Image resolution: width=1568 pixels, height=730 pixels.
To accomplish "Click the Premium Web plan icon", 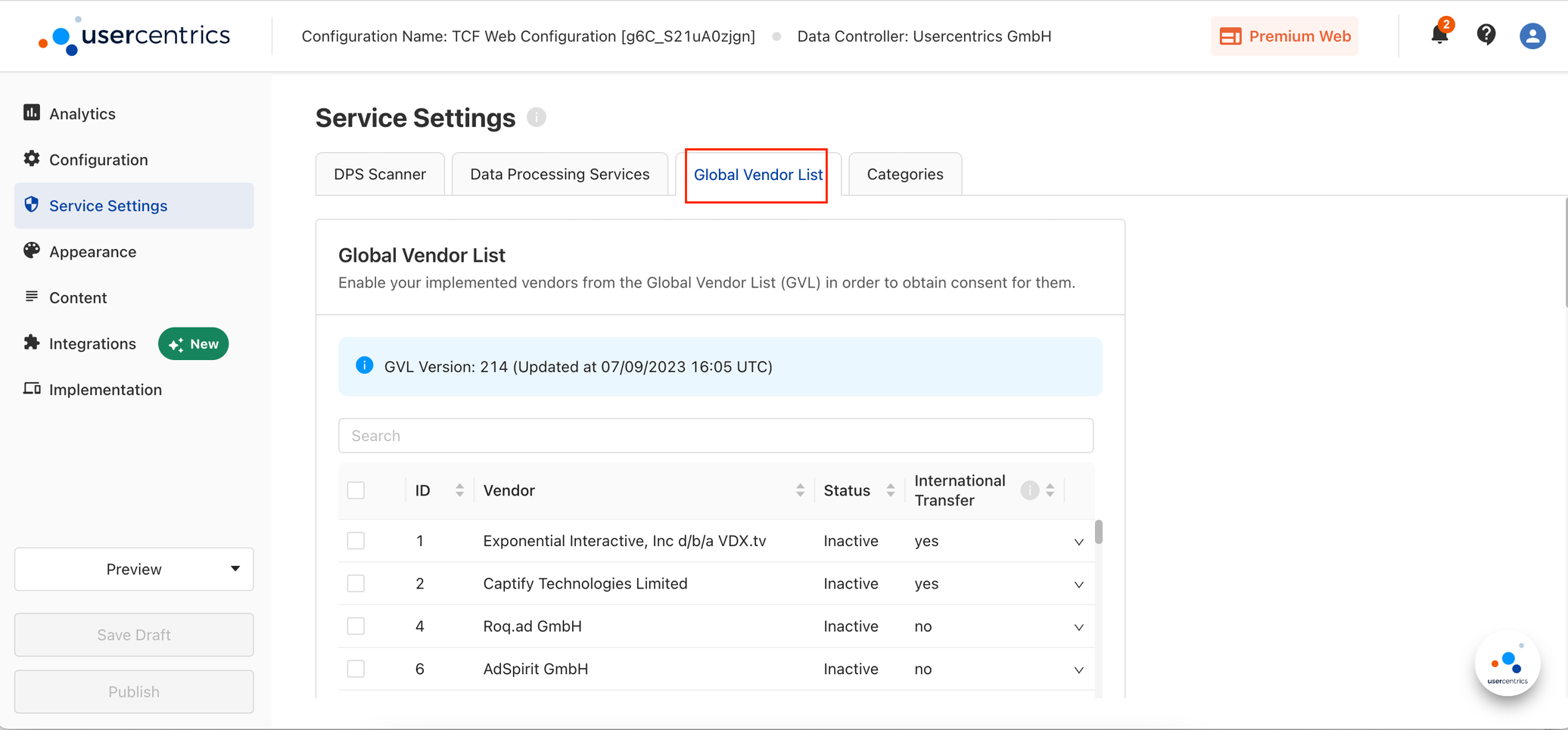I will (1230, 36).
